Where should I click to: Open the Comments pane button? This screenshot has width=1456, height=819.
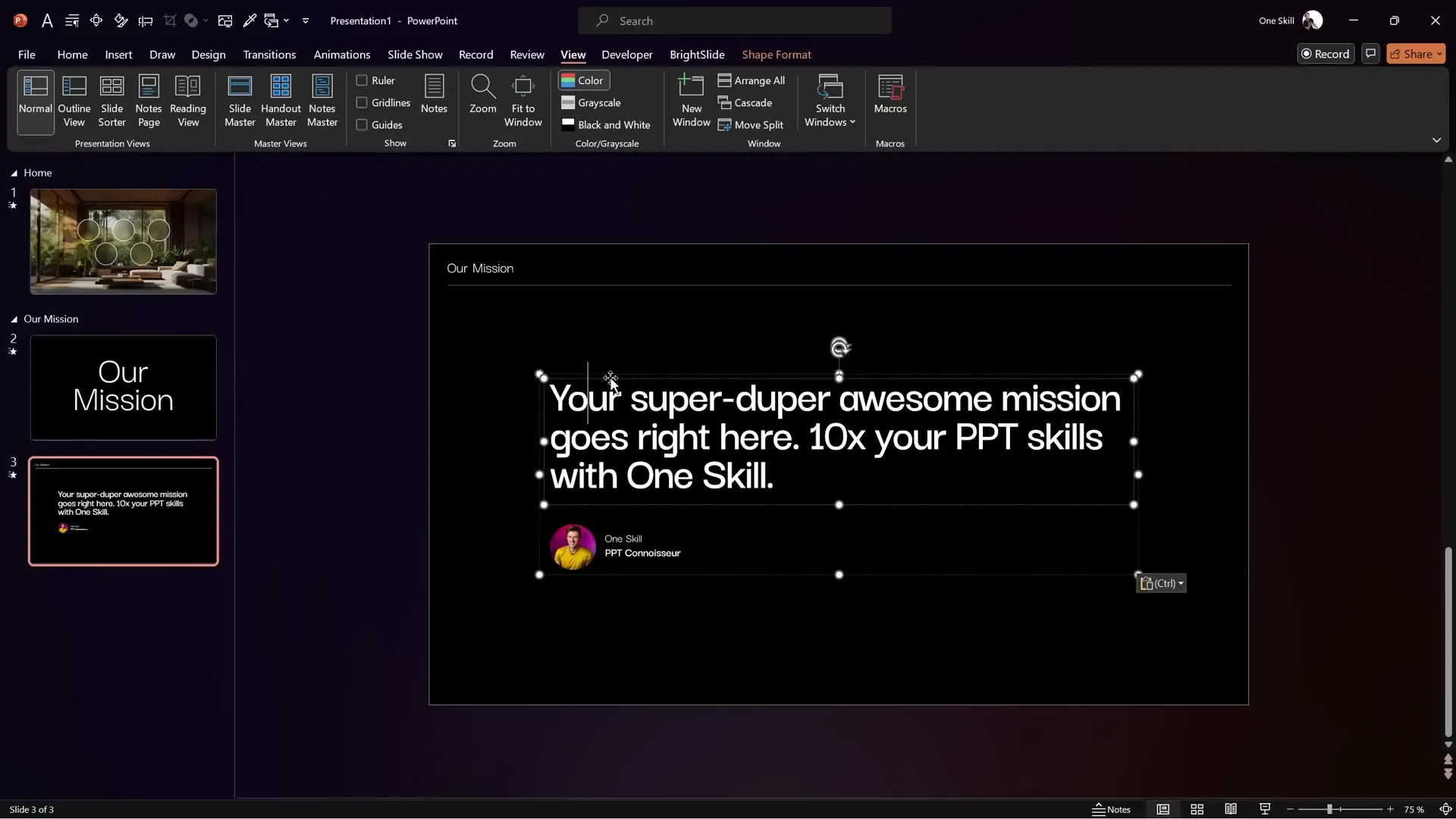click(1370, 54)
